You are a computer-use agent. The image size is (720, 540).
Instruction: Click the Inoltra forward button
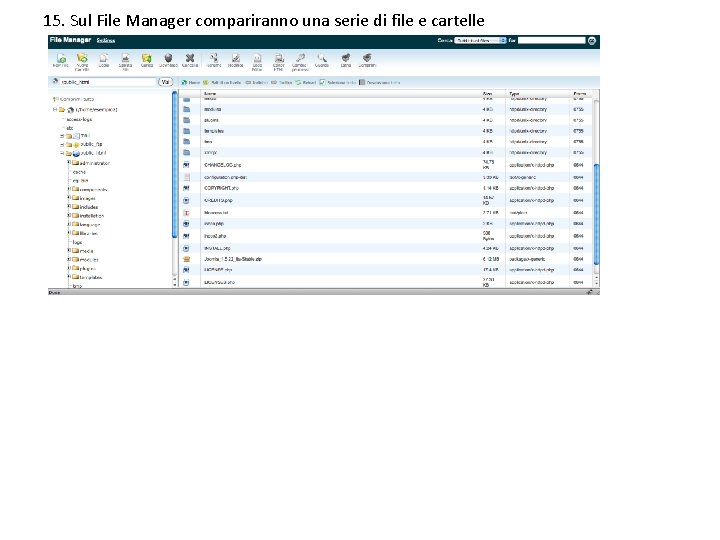282,83
